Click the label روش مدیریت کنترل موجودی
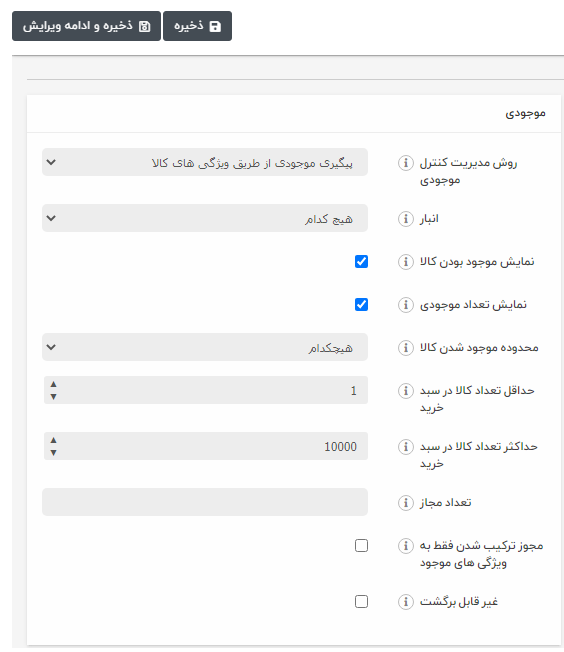This screenshot has height=652, width=564. [468, 171]
